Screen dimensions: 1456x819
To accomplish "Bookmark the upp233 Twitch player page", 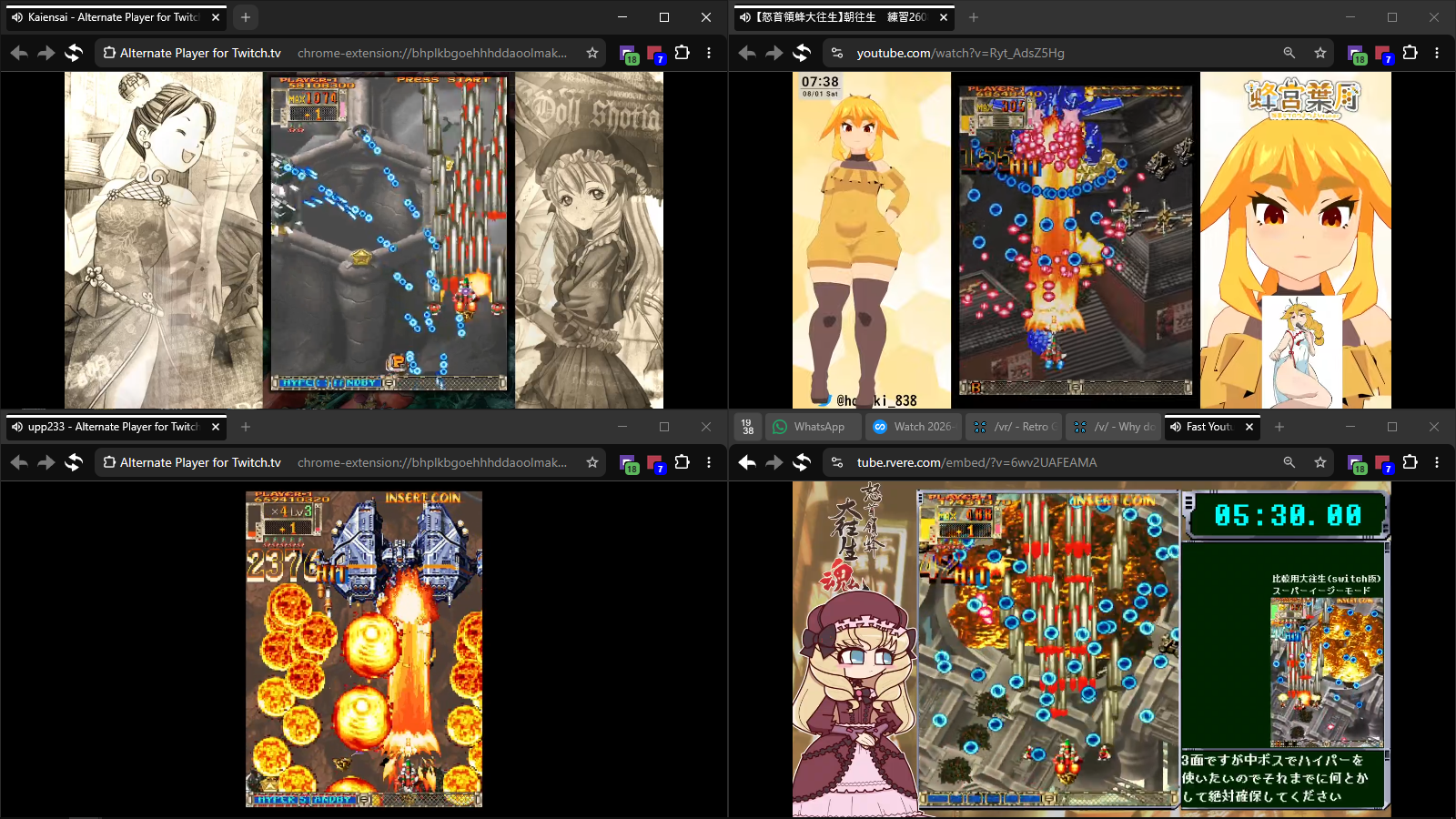I will (592, 462).
